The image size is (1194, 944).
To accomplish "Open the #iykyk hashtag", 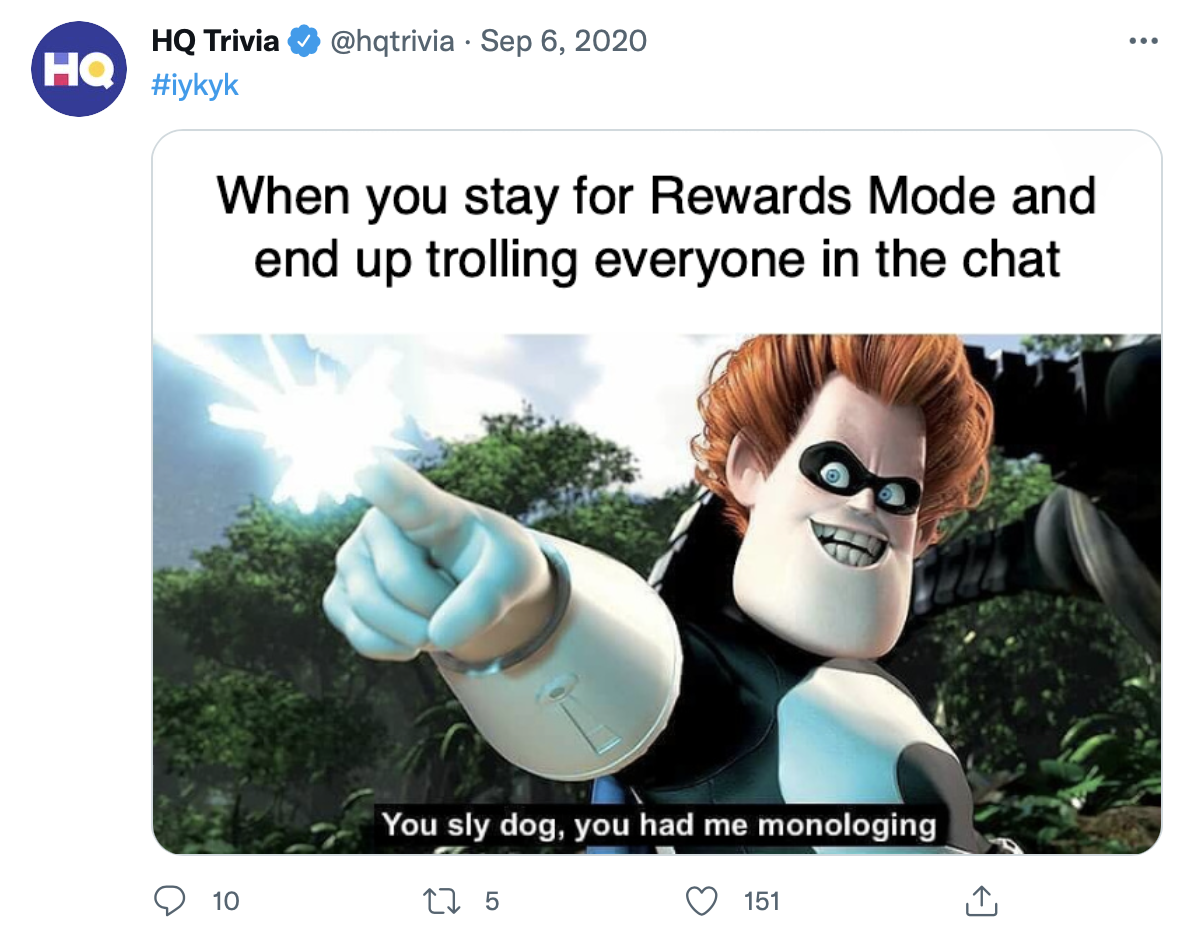I will coord(195,85).
